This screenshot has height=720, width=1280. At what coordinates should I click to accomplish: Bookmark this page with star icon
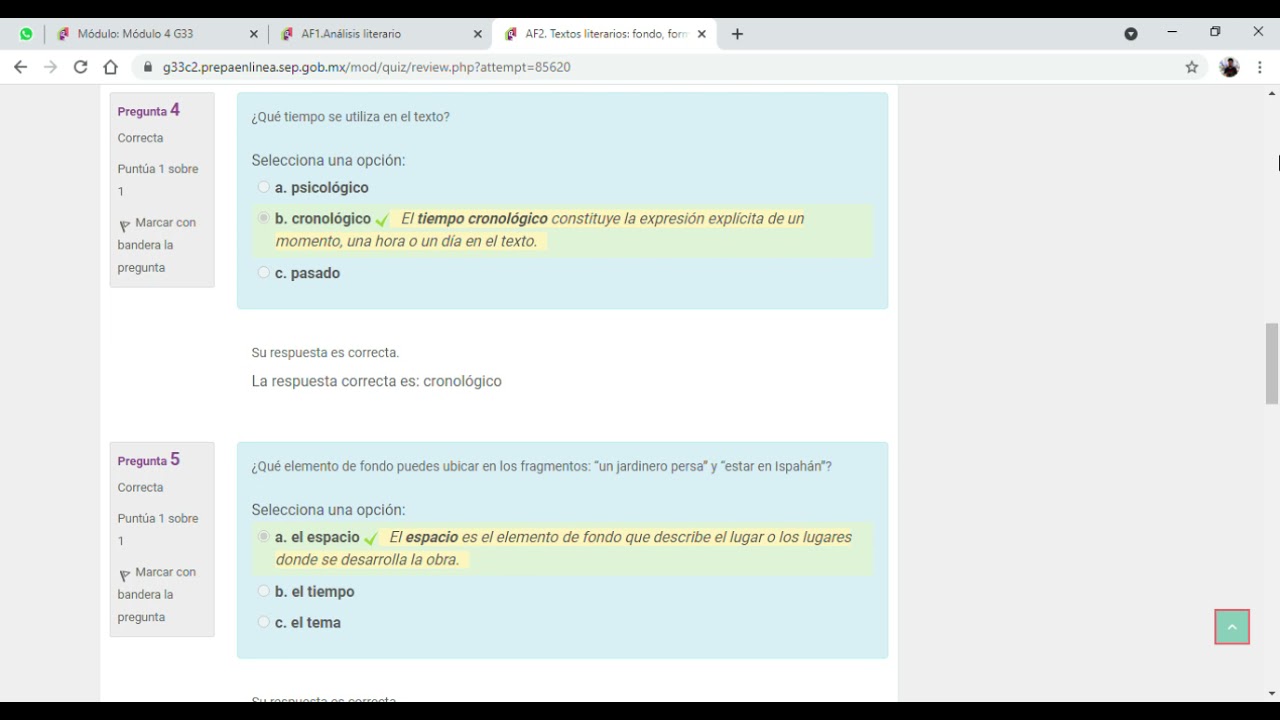coord(1192,67)
